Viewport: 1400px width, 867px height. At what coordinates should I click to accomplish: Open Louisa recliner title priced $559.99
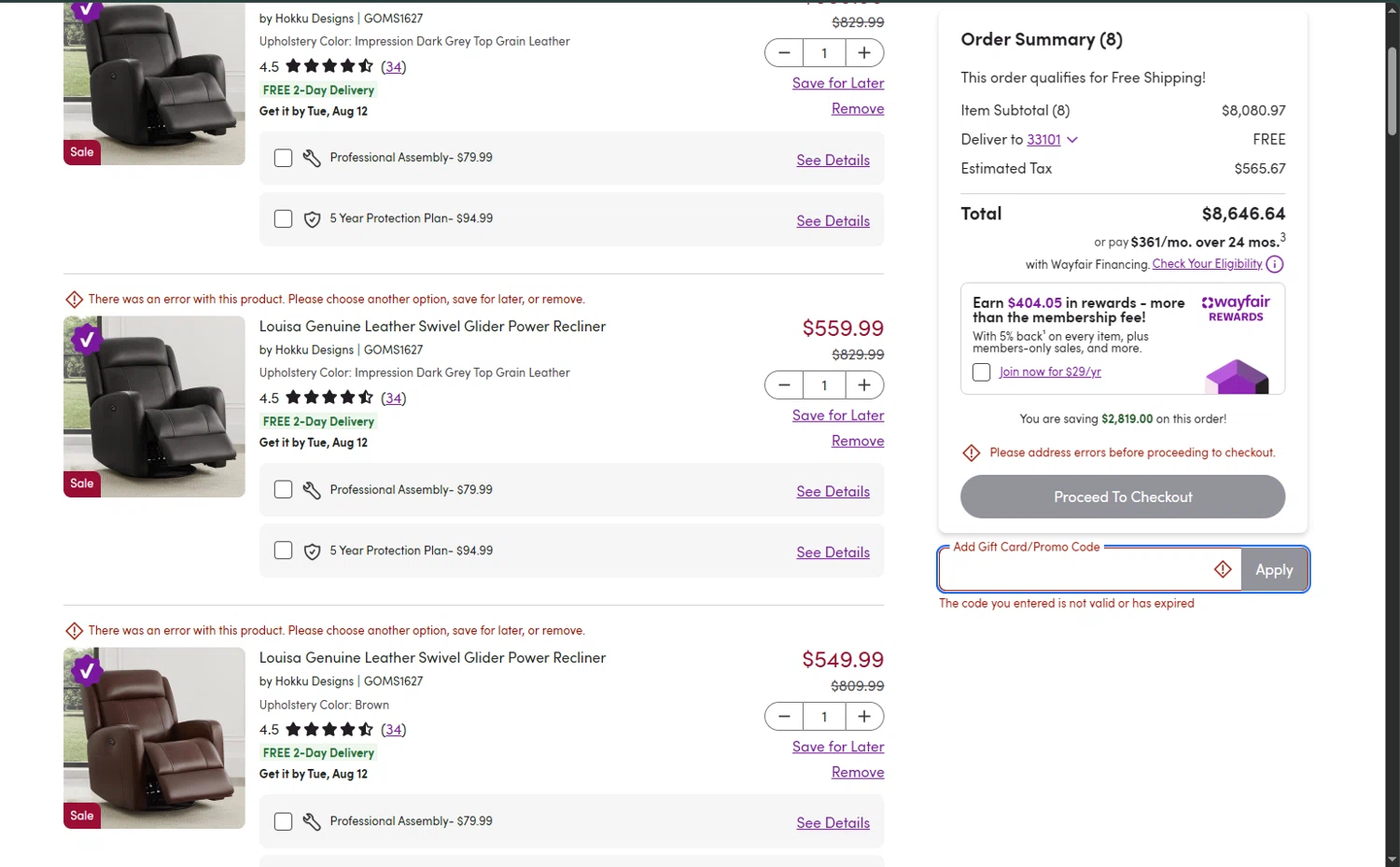(x=432, y=327)
